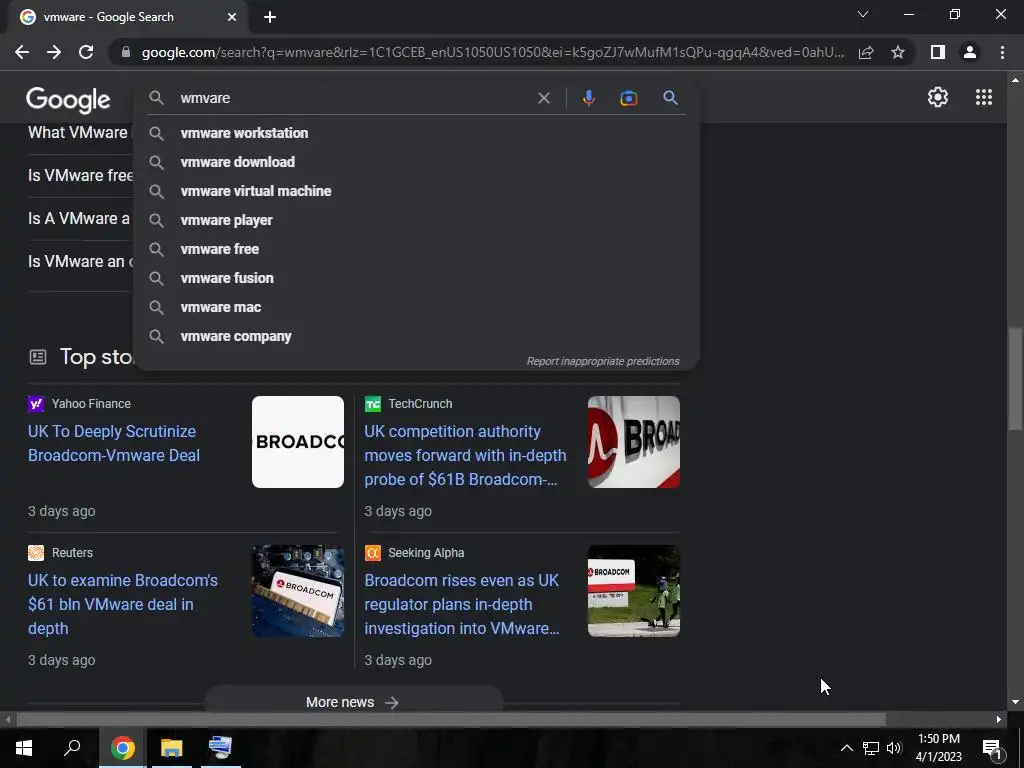Viewport: 1024px width, 768px height.
Task: Search by voice with microphone
Action: point(588,98)
